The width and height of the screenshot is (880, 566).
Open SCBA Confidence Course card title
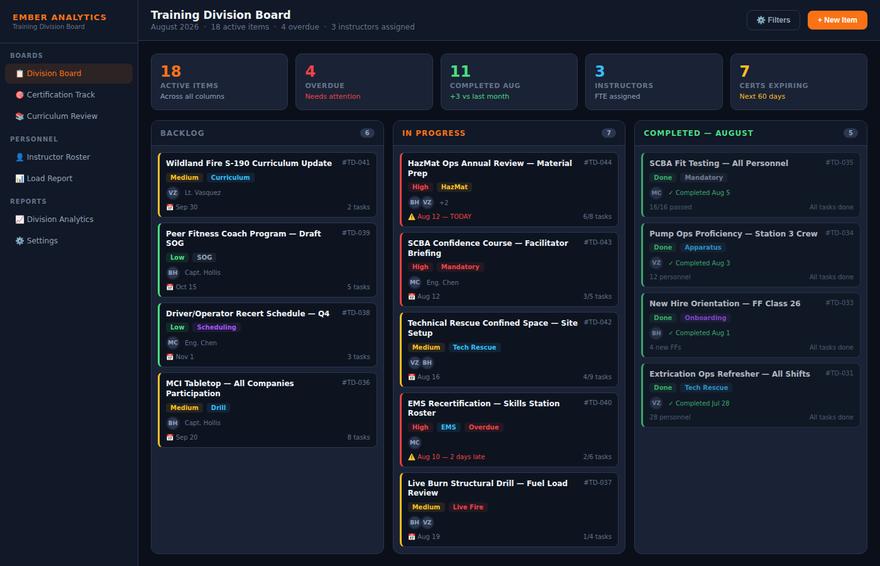click(x=487, y=248)
